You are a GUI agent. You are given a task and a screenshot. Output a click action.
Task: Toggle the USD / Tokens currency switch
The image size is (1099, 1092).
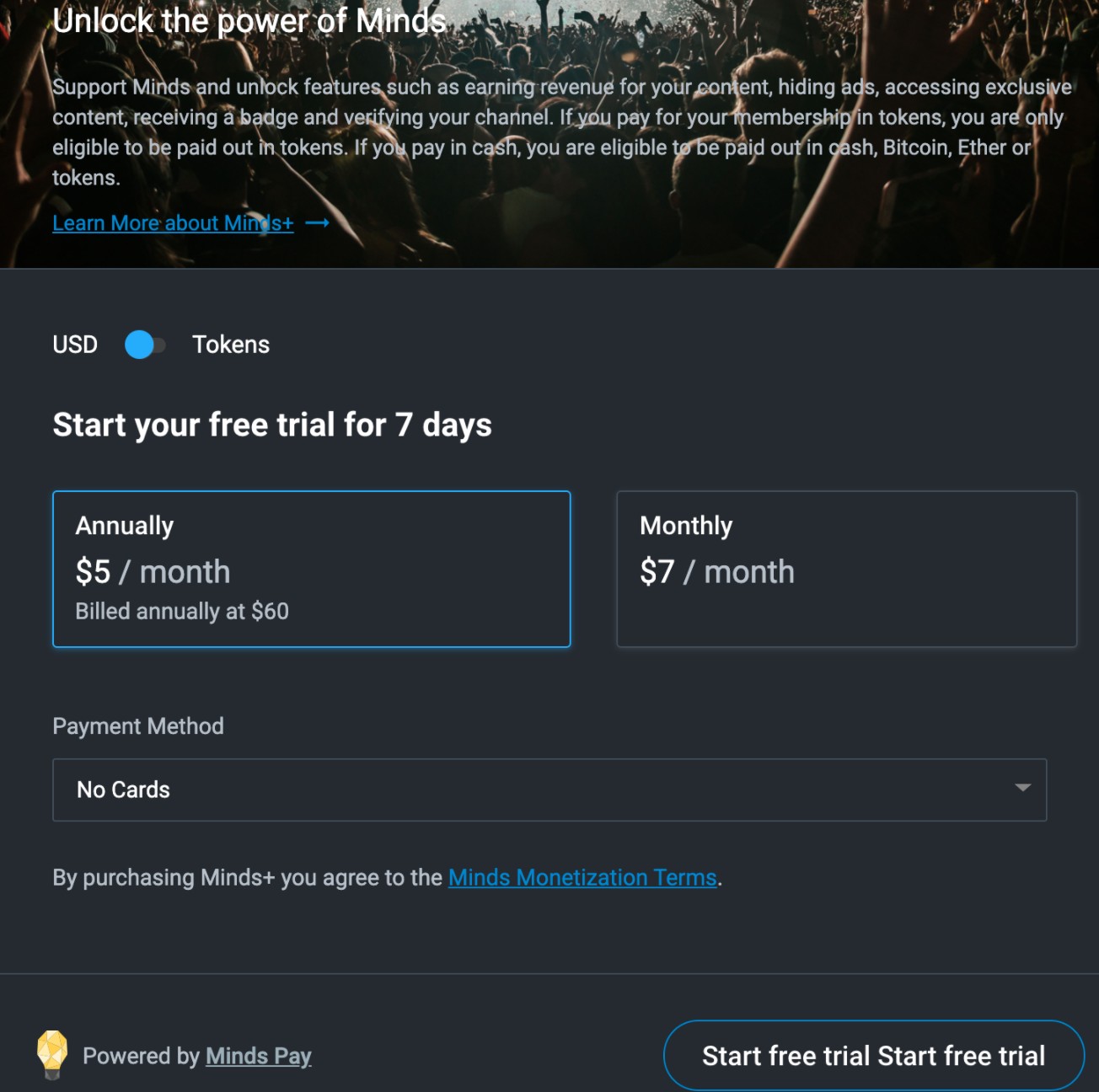pyautogui.click(x=145, y=345)
